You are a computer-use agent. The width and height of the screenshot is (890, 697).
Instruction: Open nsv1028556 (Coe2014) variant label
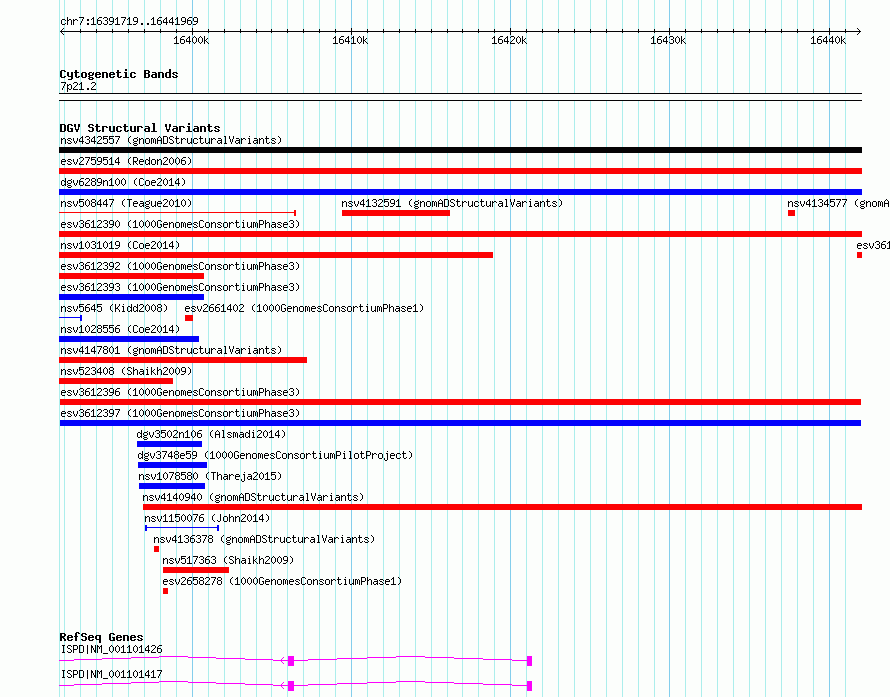pos(120,329)
